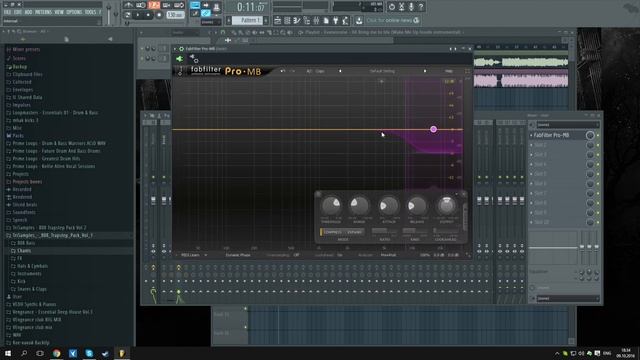Image resolution: width=640 pixels, height=360 pixels.
Task: Open the Mixer view toolbar icon
Action: click(316, 20)
